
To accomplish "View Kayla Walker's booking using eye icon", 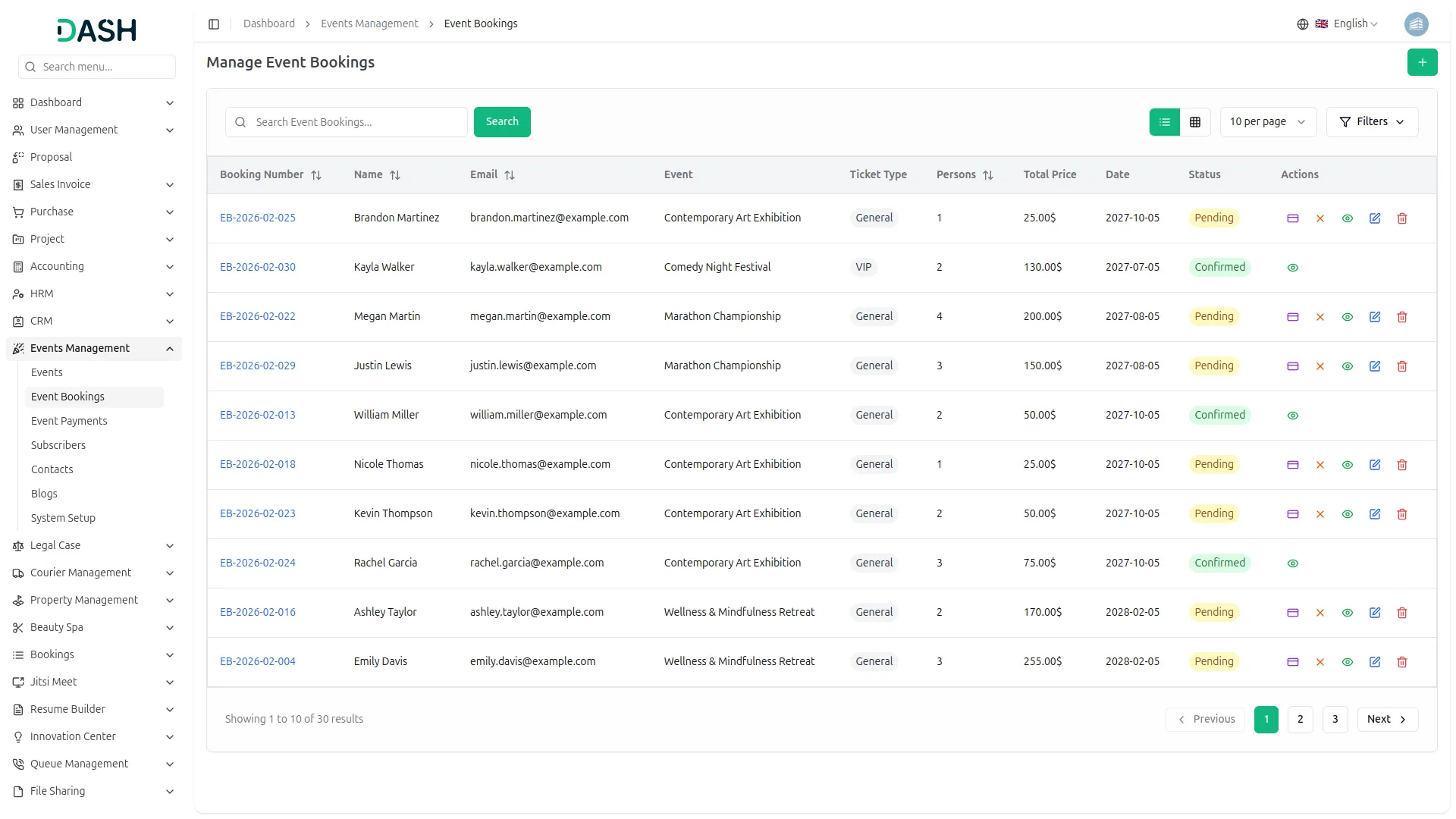I will [1293, 268].
